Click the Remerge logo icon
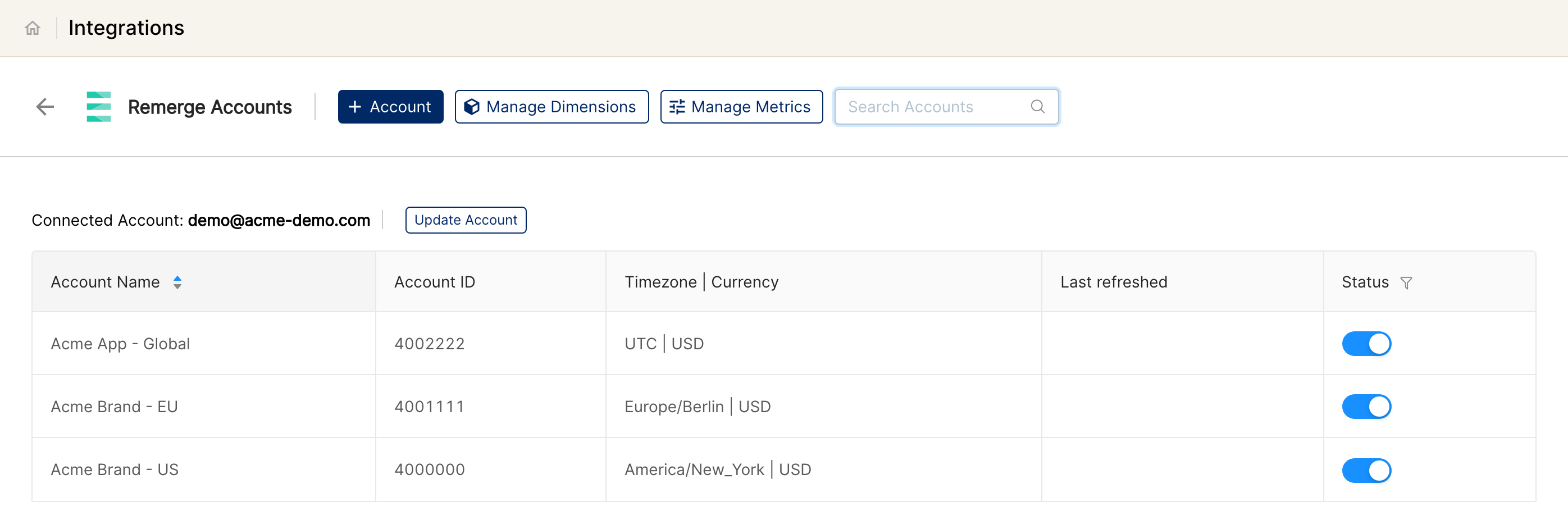The image size is (1568, 511). pos(99,107)
